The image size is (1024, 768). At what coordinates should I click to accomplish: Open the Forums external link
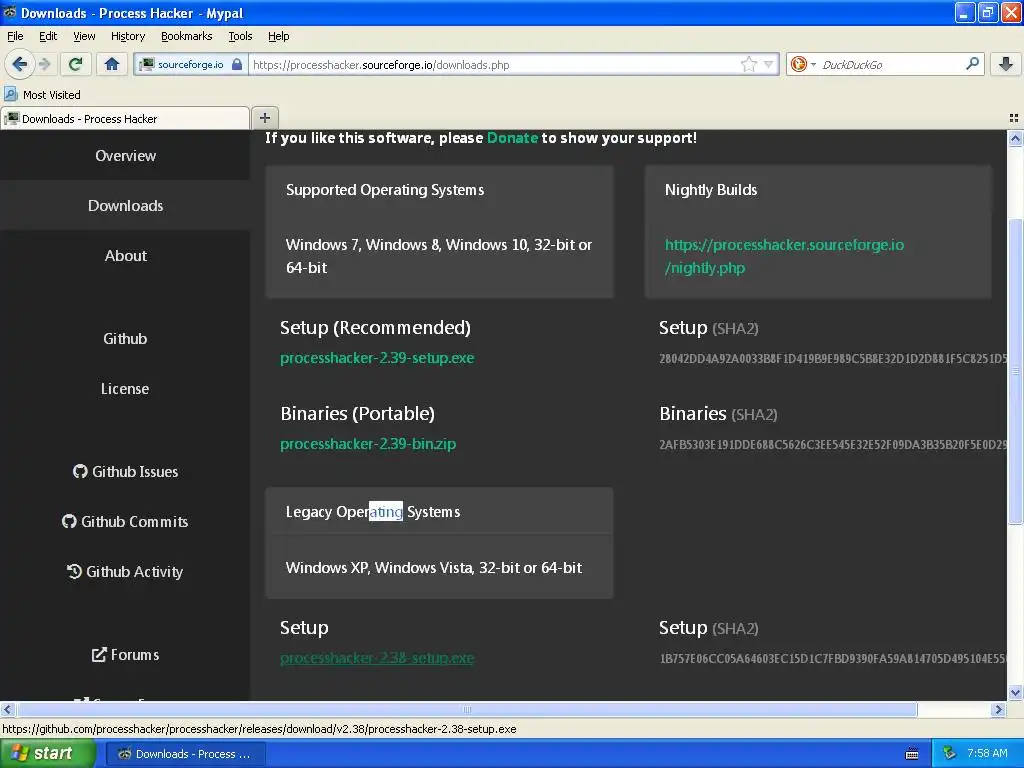[125, 654]
